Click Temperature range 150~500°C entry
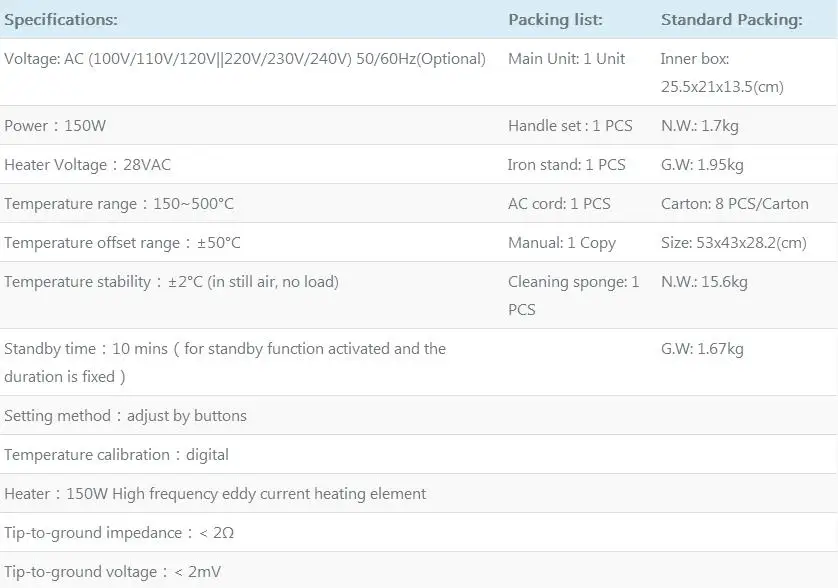This screenshot has height=588, width=838. [119, 204]
